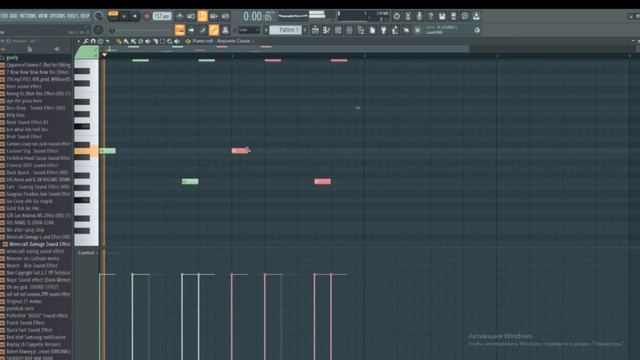Click the microphone recording icon in top toolbar

[x=419, y=16]
